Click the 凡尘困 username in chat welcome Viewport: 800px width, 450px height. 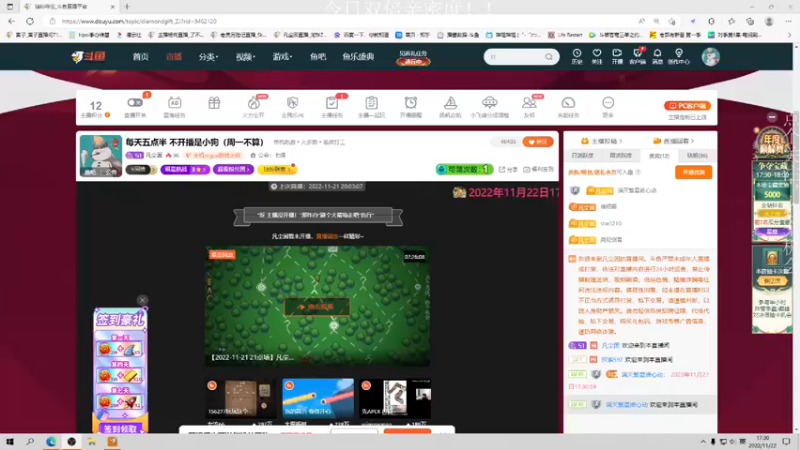(610, 345)
